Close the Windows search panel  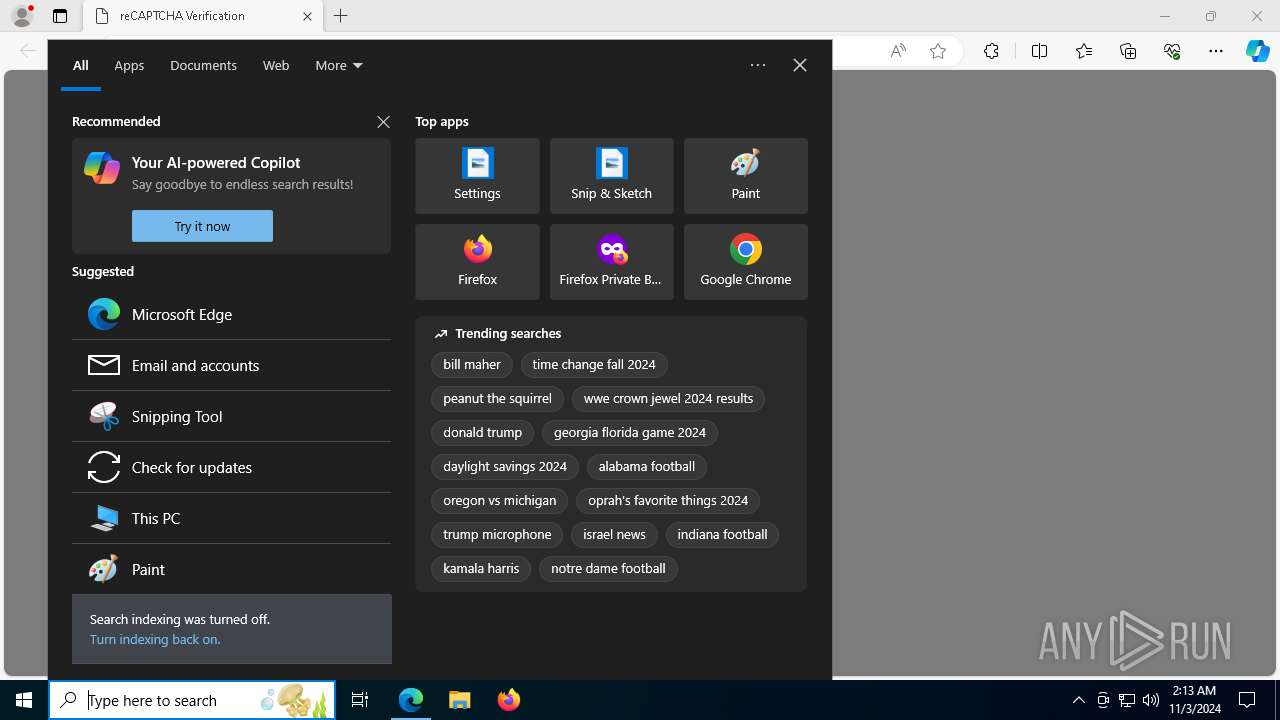point(800,65)
